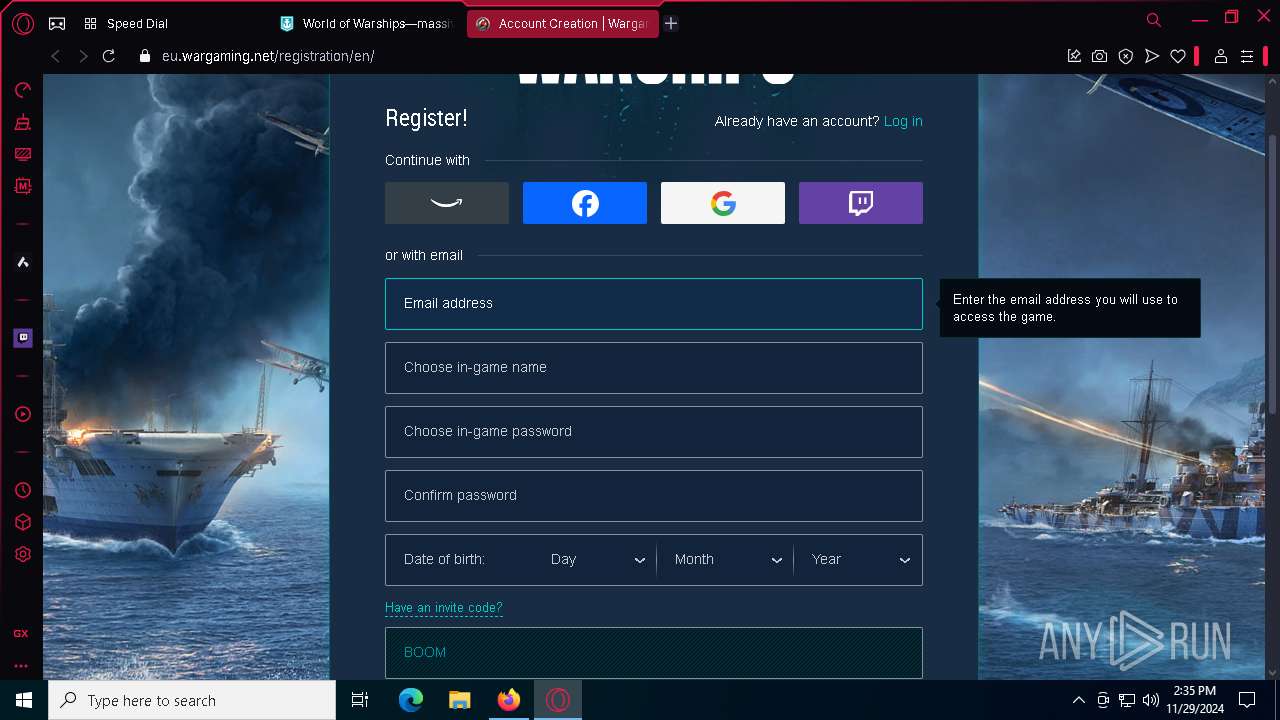Click the Have an invite code link
Image resolution: width=1280 pixels, height=720 pixels.
pyautogui.click(x=444, y=608)
